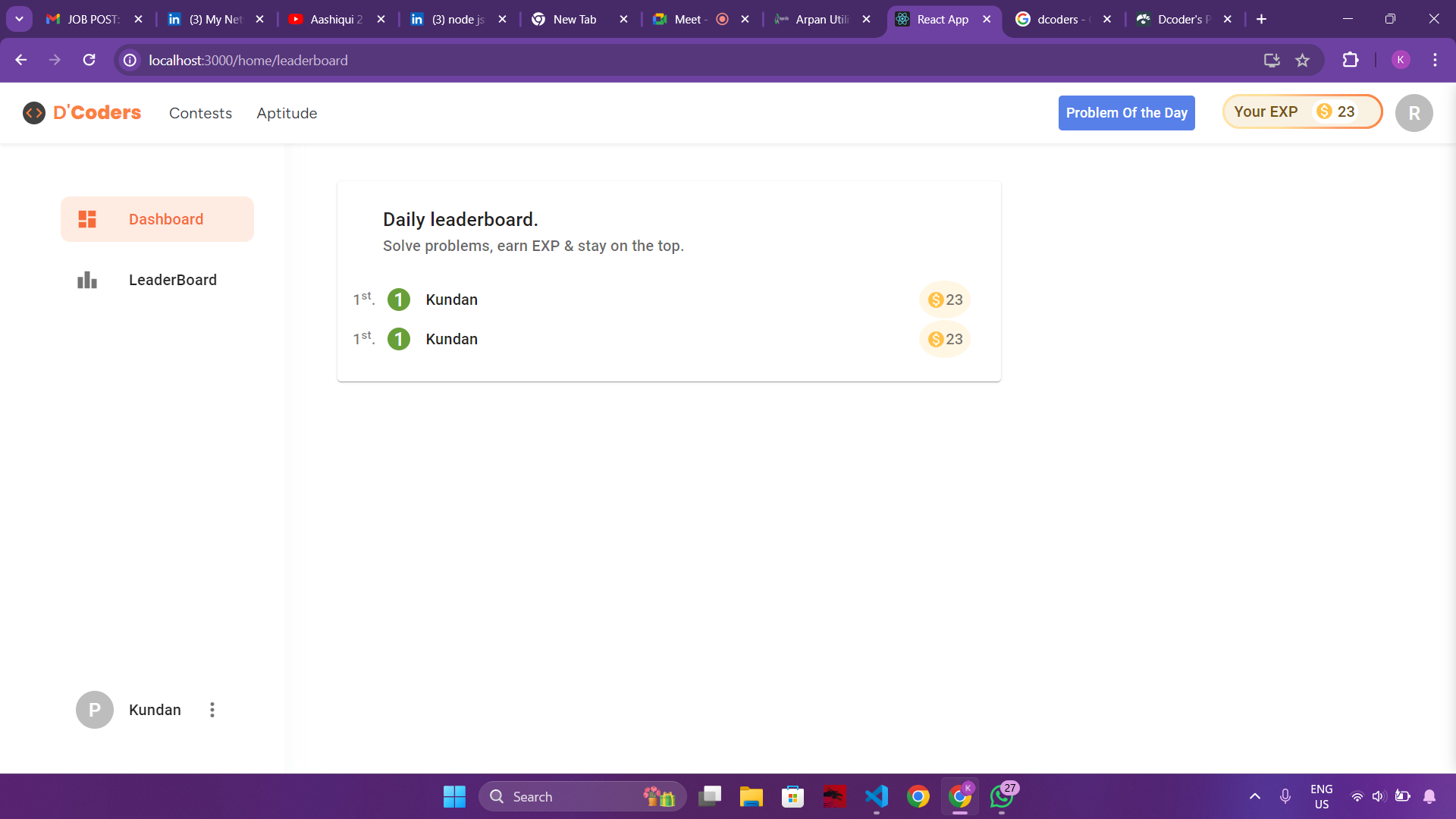Switch to the Dcoder's browser tab
The height and width of the screenshot is (819, 1456).
point(1181,19)
